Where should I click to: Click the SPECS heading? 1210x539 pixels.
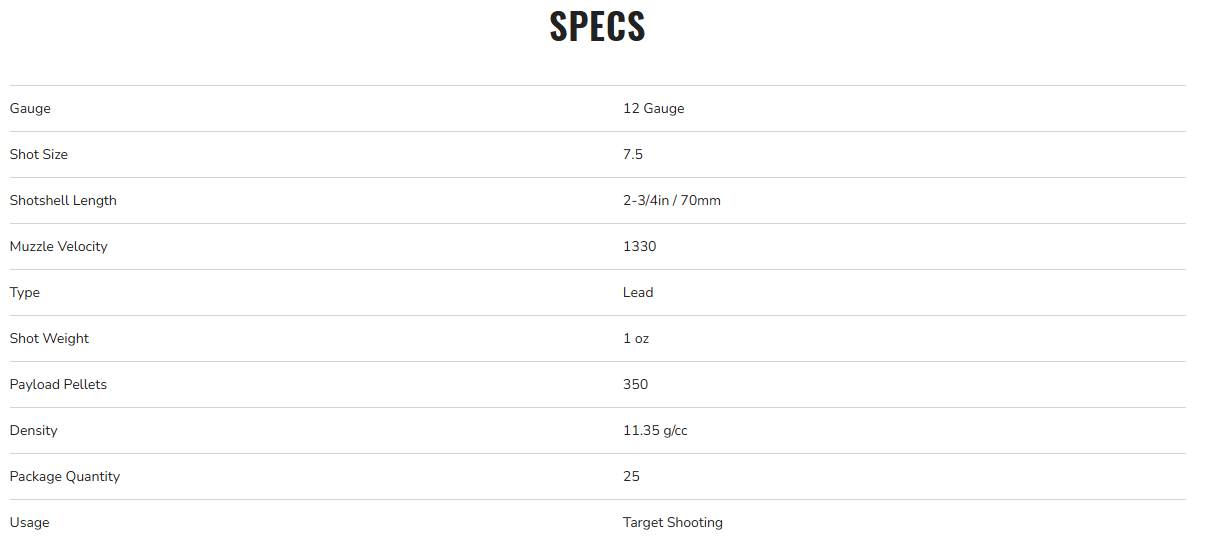(597, 27)
